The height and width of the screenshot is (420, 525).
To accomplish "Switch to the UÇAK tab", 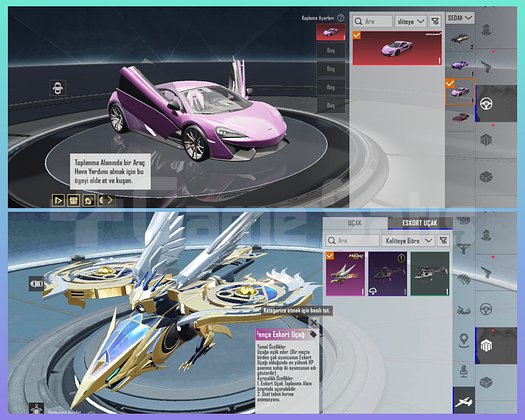I will [x=355, y=223].
